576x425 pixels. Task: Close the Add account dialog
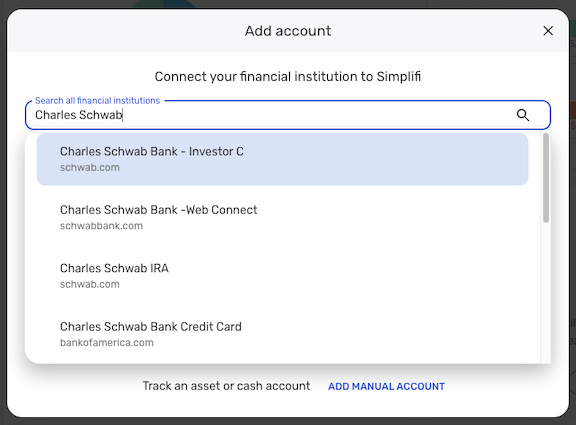click(548, 31)
